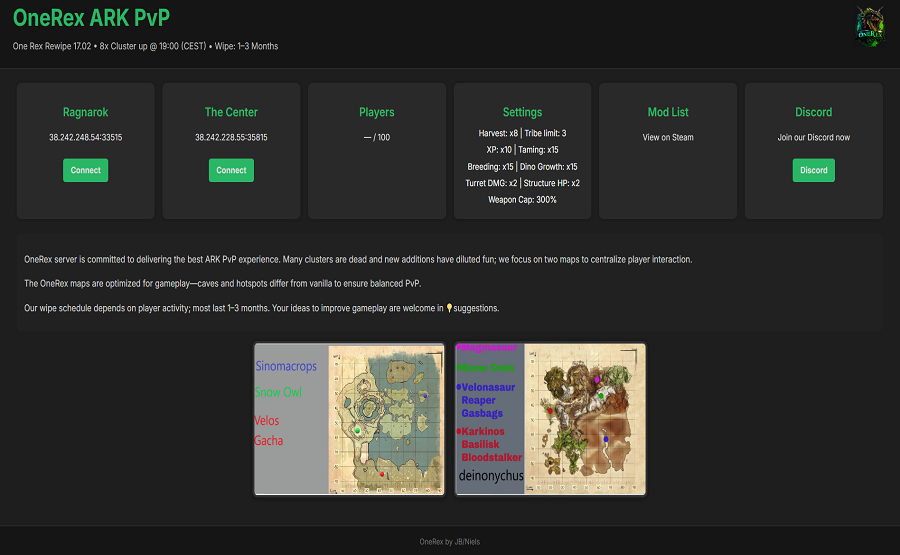
Task: Hit the green Discord button
Action: coord(813,170)
